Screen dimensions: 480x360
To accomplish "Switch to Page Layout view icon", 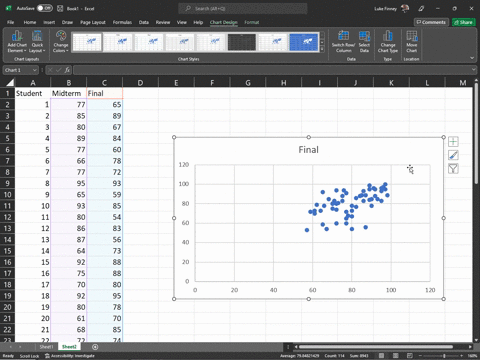I will (395, 356).
